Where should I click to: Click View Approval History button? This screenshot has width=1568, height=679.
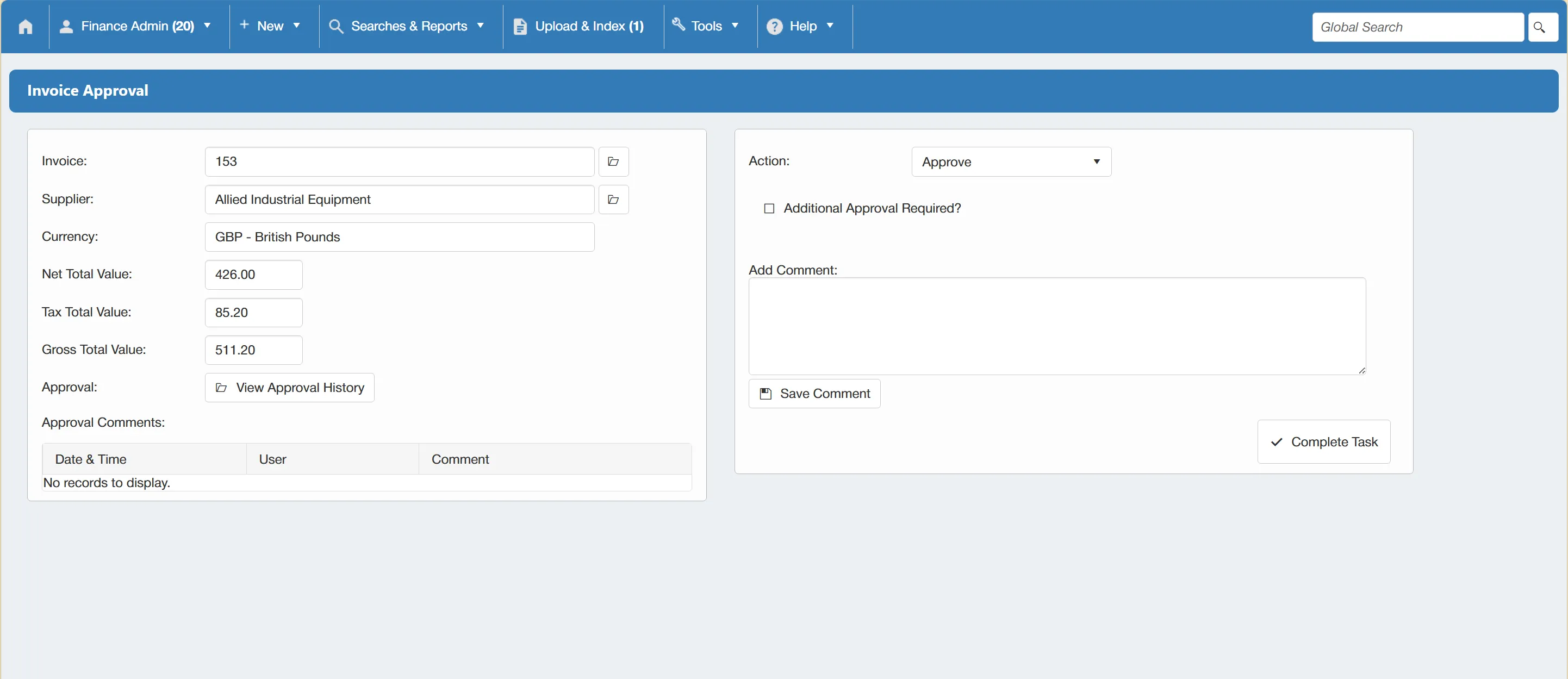point(290,388)
